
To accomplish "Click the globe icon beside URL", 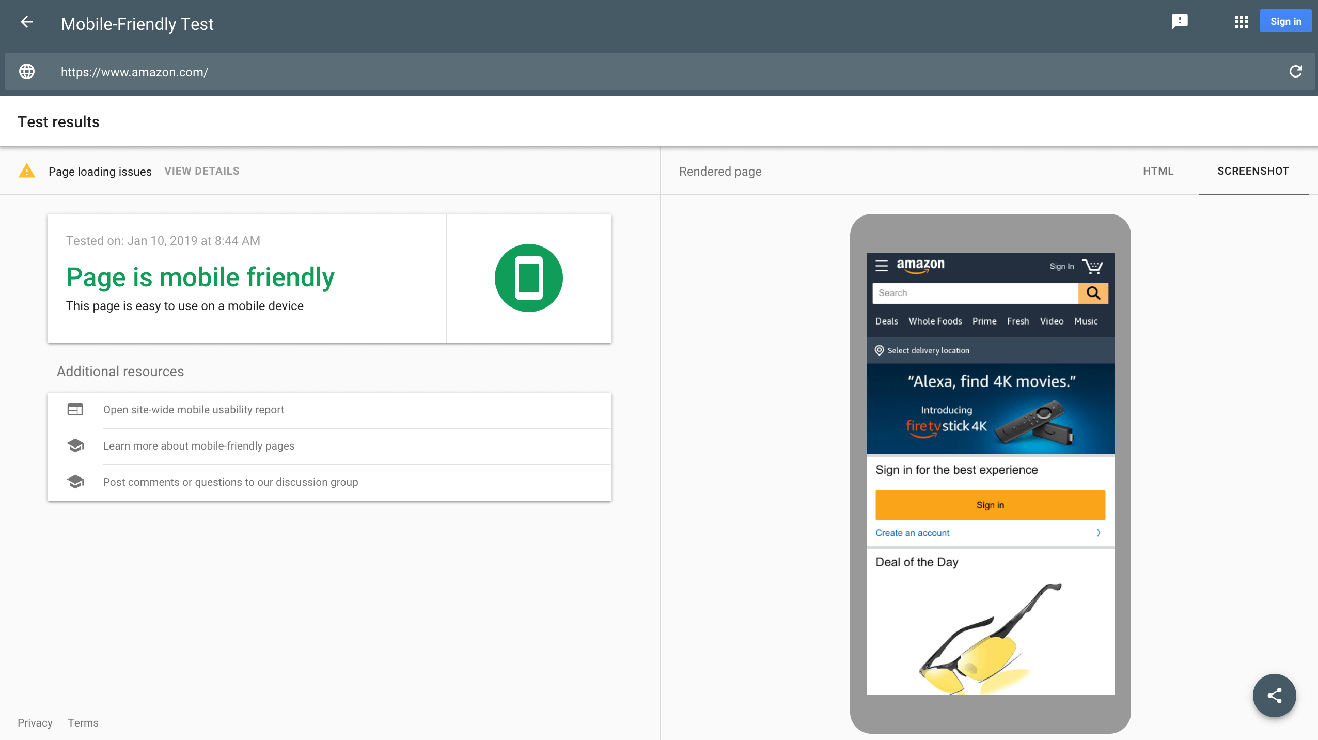I will (27, 72).
